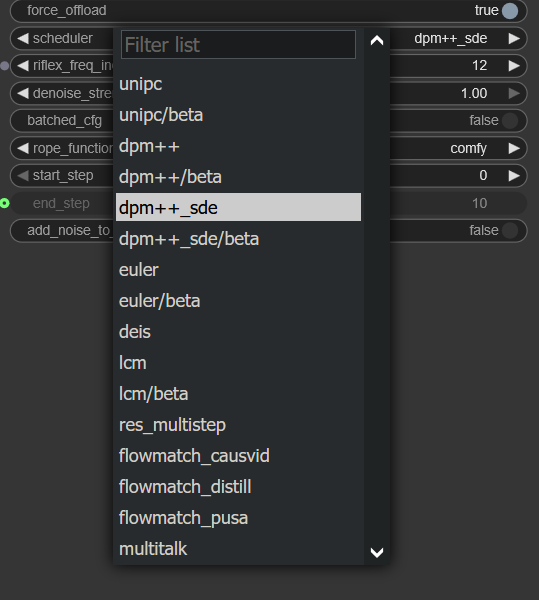Click the end_step label

pos(61,203)
